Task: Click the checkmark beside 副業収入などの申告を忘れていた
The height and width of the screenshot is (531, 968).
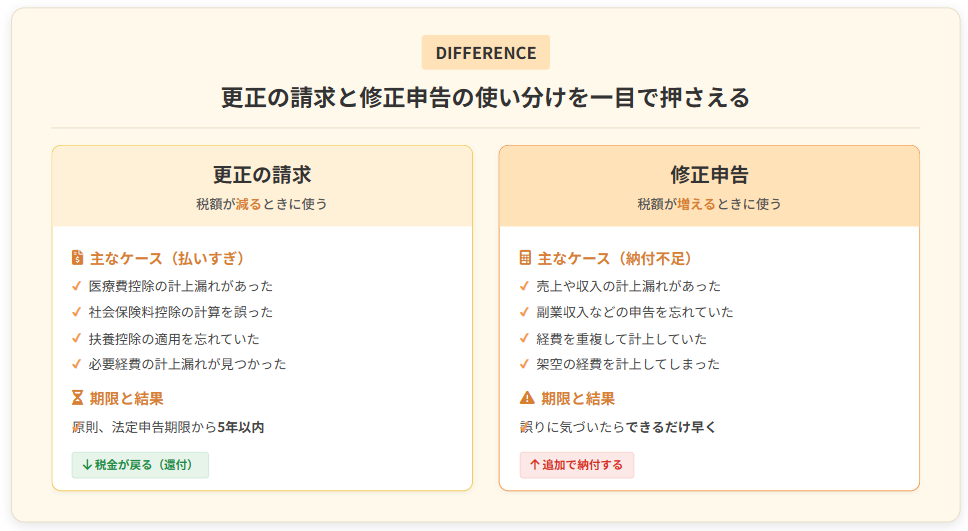Action: [525, 312]
